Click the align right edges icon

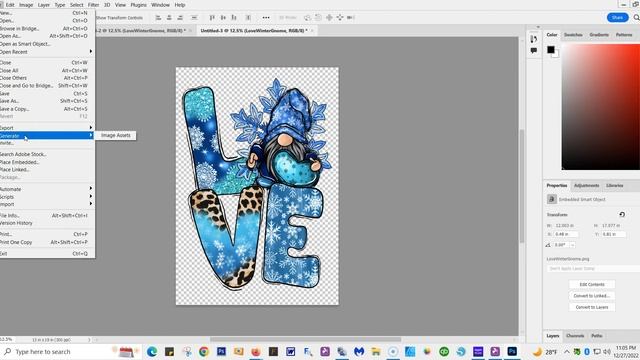180,18
